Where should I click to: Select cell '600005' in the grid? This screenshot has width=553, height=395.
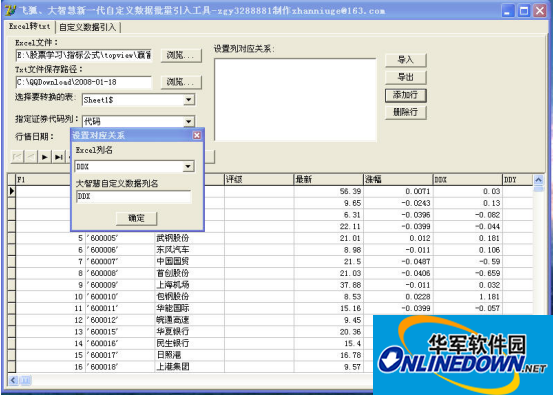pyautogui.click(x=120, y=238)
